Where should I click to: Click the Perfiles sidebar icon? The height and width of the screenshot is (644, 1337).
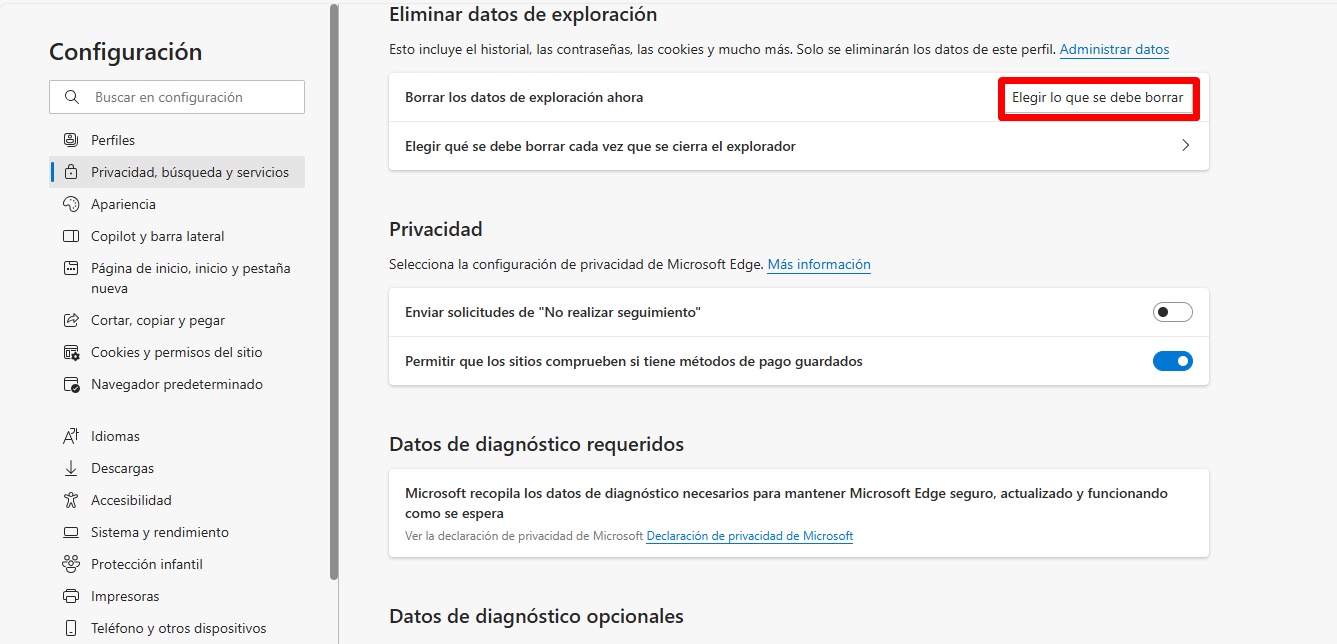71,140
